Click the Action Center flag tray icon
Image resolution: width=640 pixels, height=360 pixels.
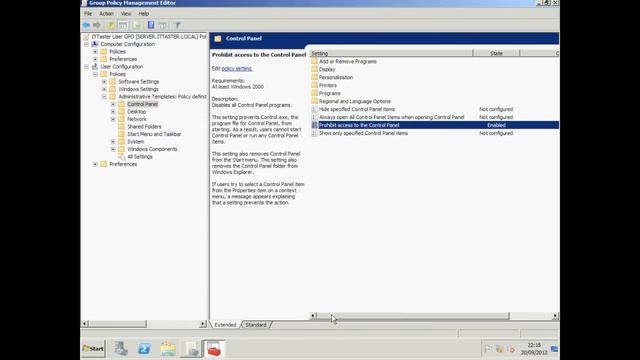click(488, 349)
